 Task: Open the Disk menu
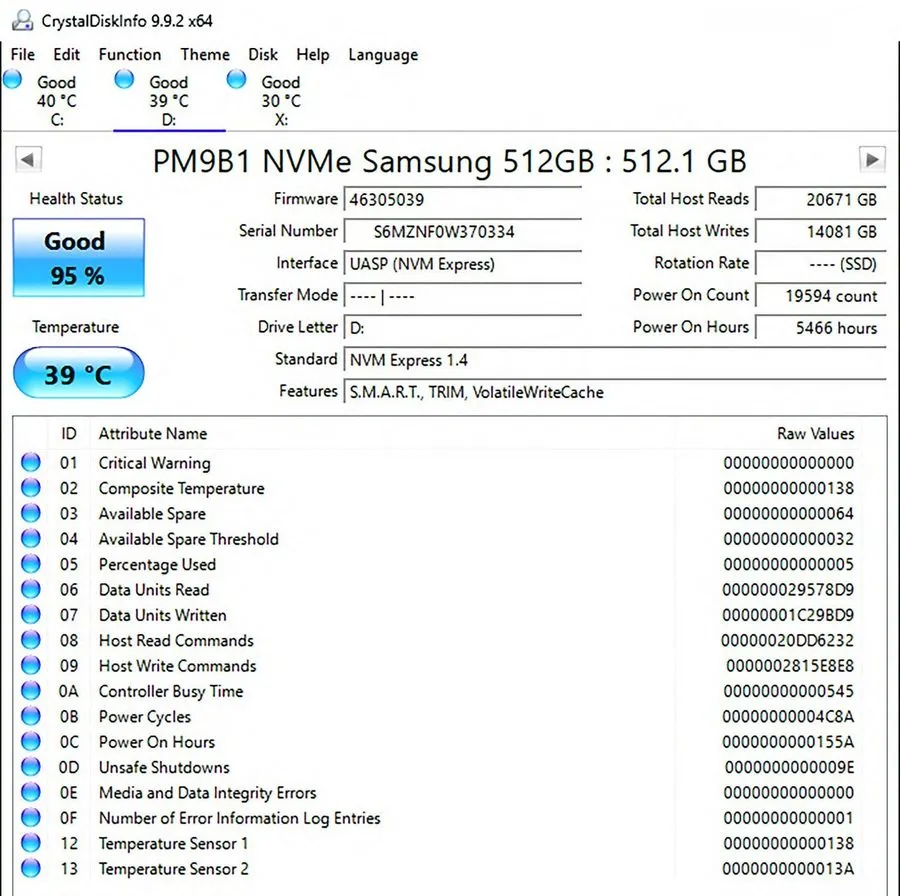click(263, 55)
